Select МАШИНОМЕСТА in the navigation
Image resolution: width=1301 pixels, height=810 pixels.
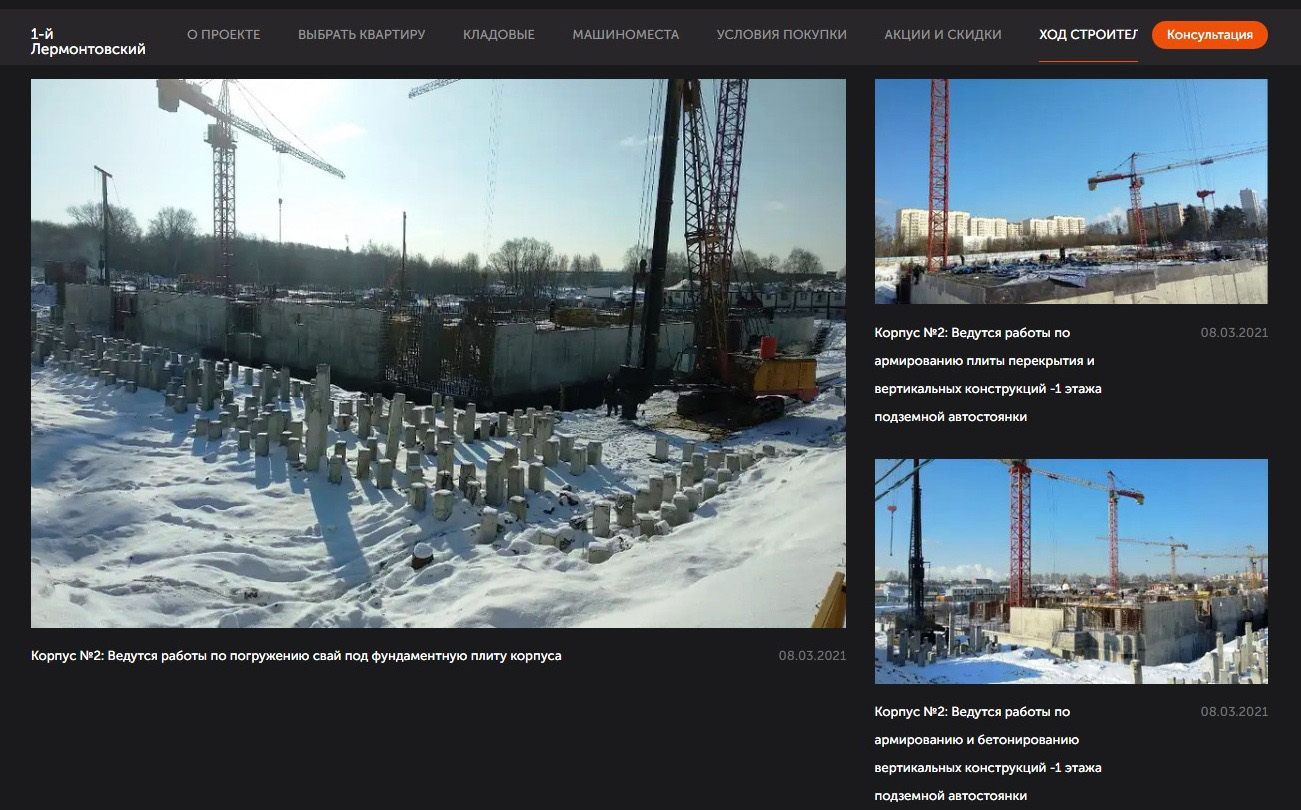pyautogui.click(x=626, y=35)
